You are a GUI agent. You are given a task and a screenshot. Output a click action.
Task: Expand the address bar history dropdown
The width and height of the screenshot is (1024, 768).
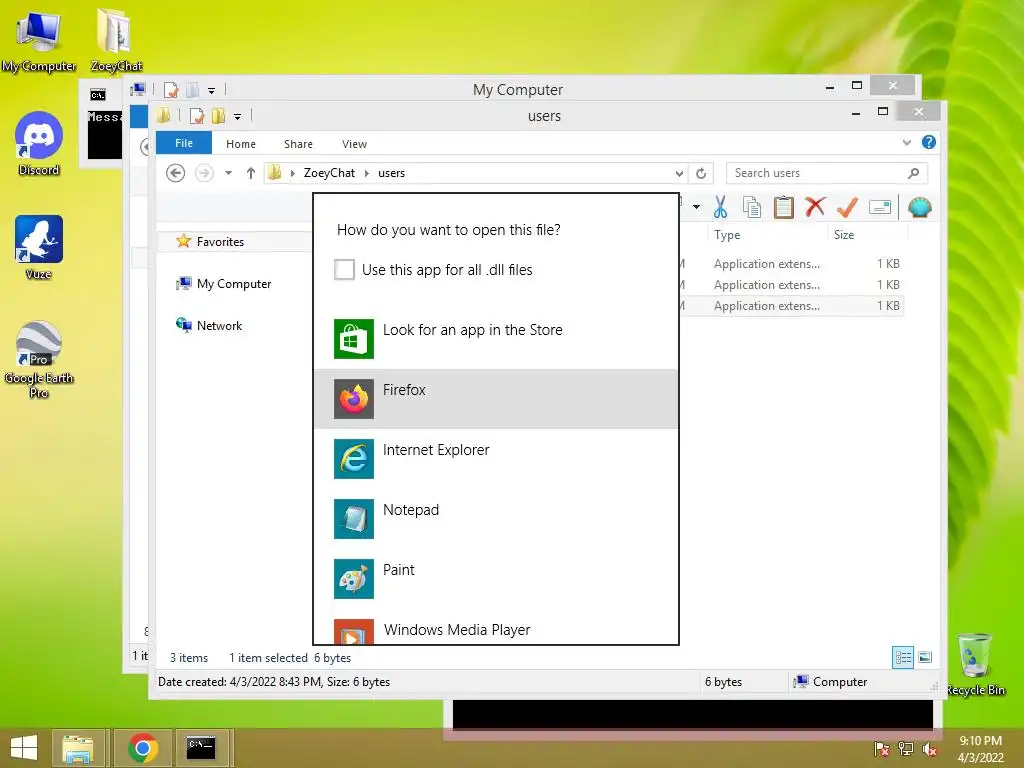pos(679,173)
